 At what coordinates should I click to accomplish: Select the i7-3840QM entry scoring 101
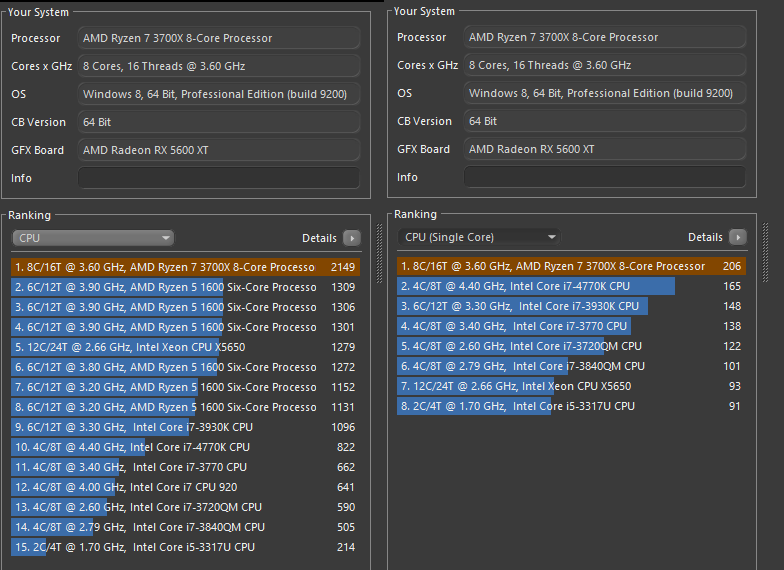[570, 366]
